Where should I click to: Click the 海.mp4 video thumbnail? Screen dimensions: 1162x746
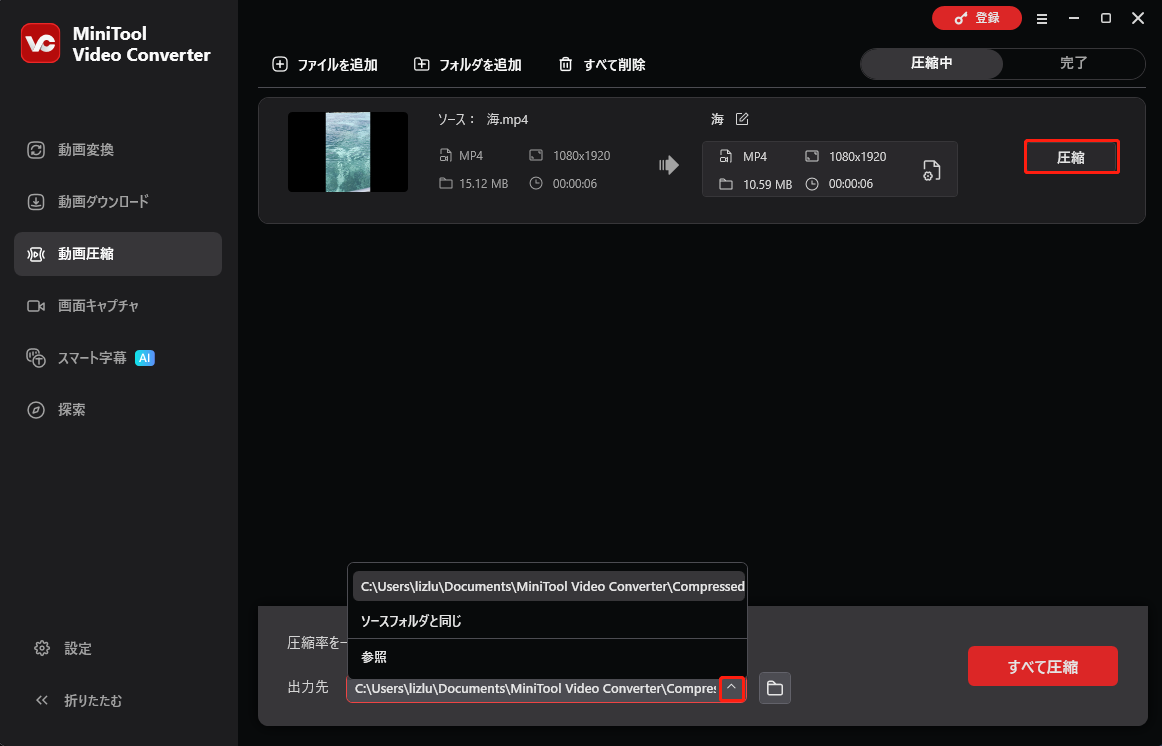(347, 152)
